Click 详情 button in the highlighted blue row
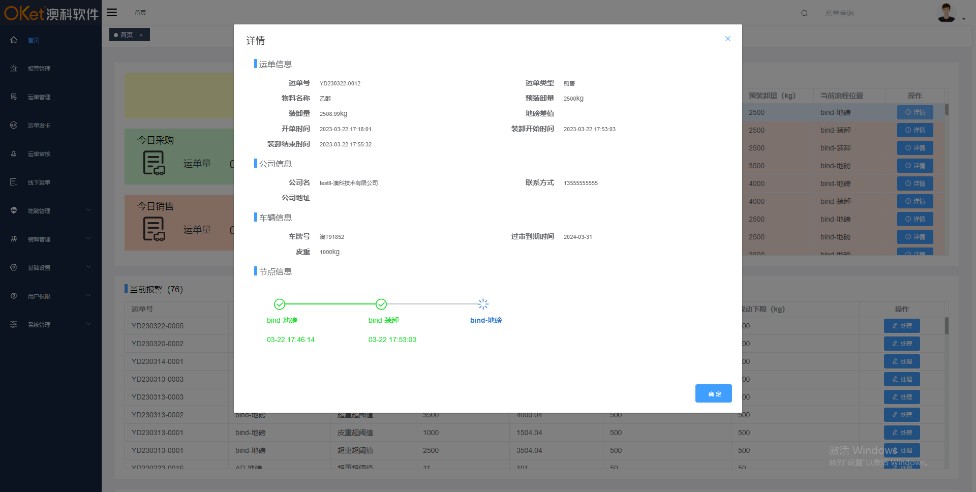This screenshot has height=492, width=976. point(917,112)
